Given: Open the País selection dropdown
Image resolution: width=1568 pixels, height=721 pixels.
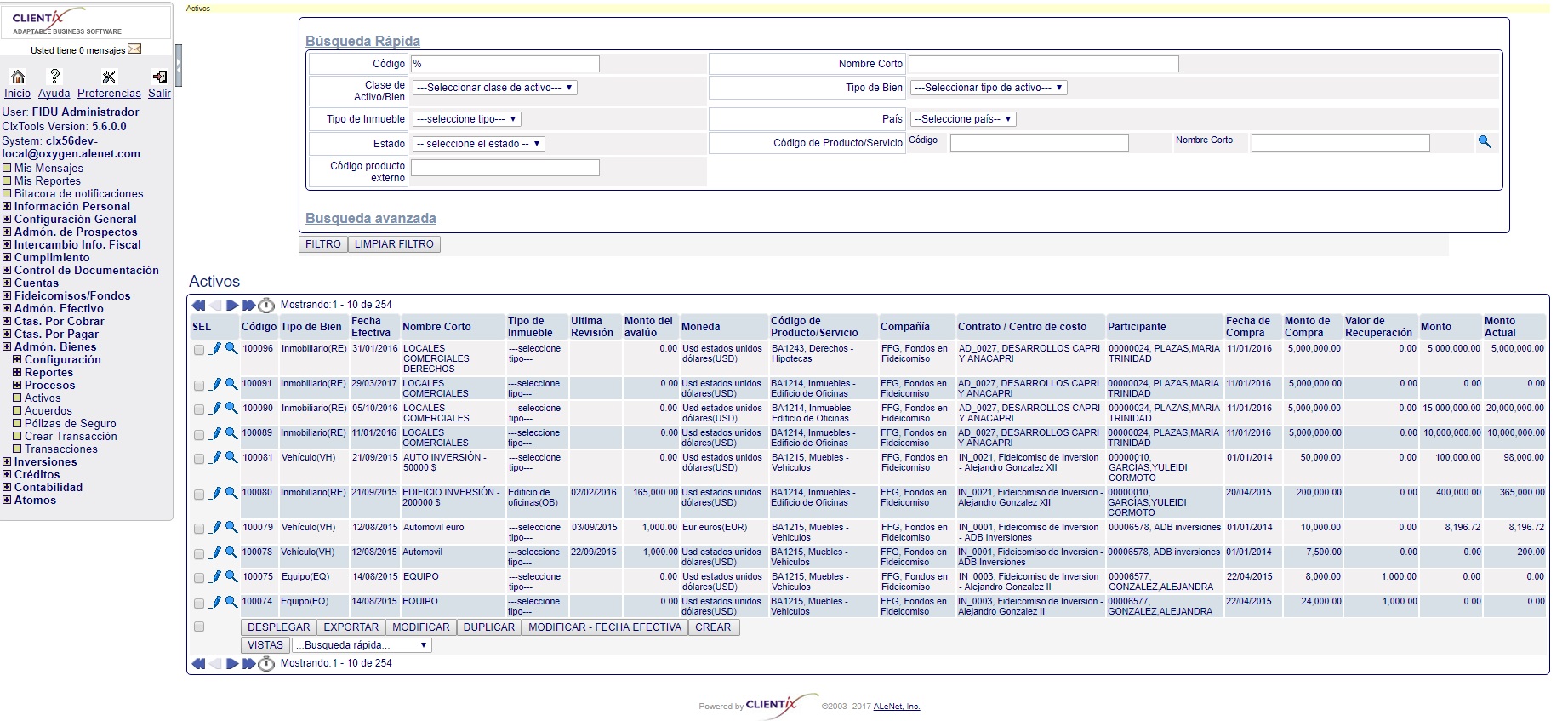Looking at the screenshot, I should tap(962, 119).
